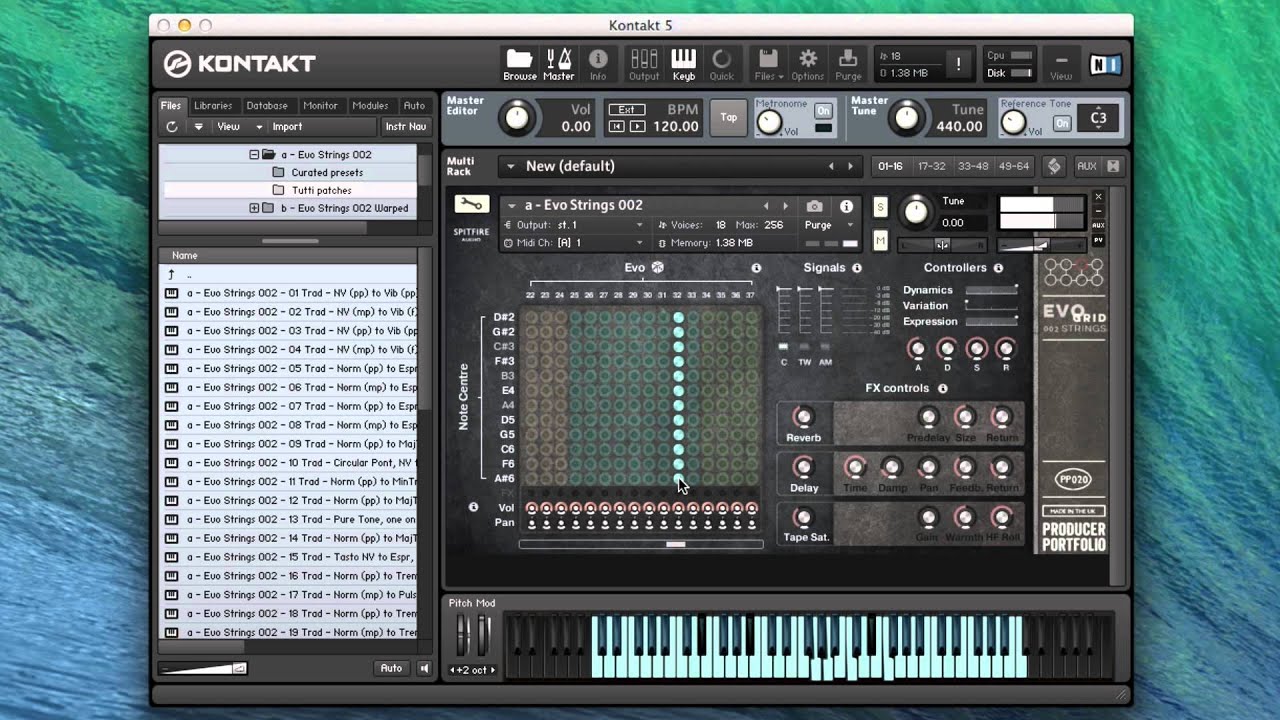This screenshot has height=720, width=1280.
Task: Open the Options gear
Action: [808, 64]
